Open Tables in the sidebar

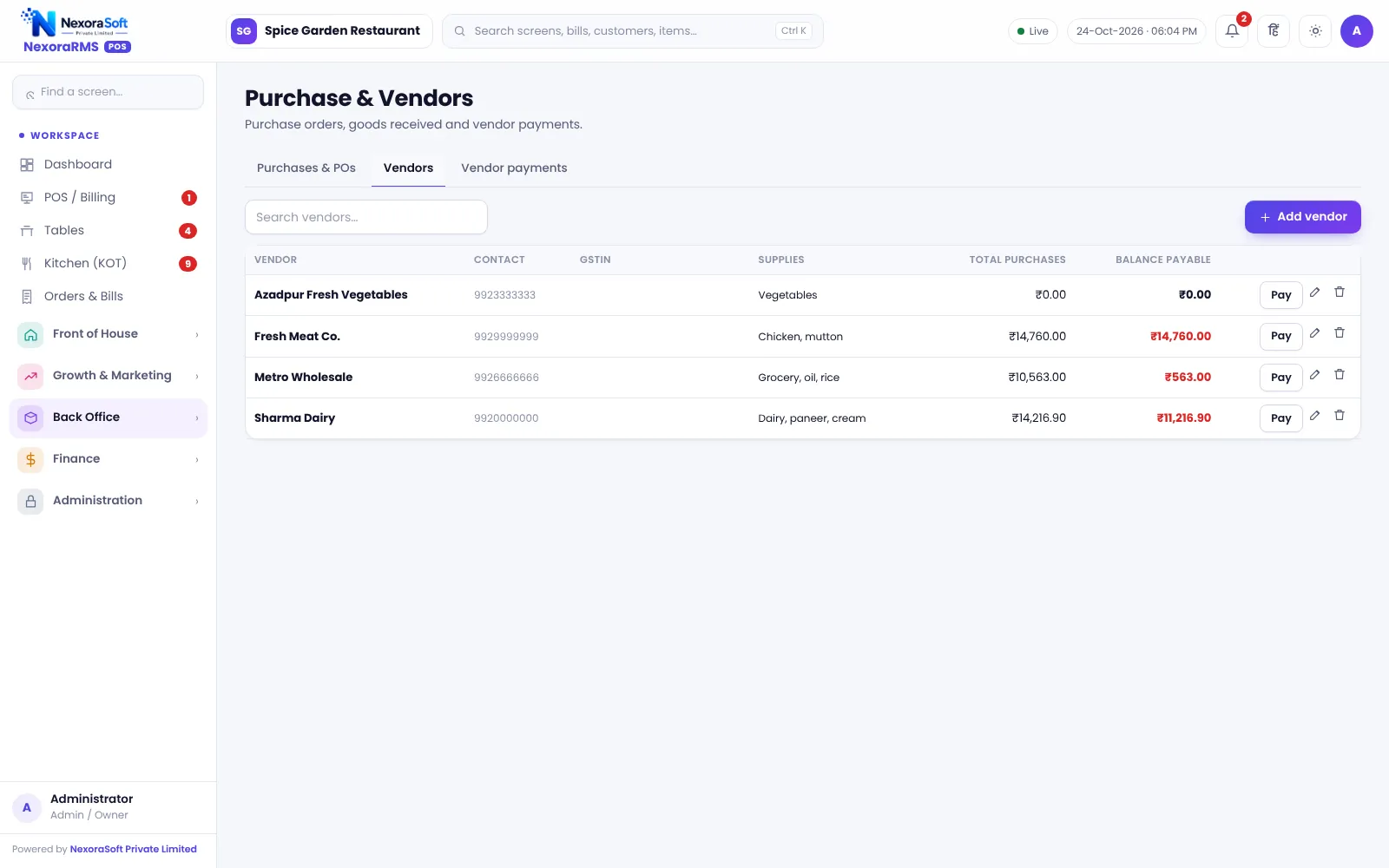[109, 231]
